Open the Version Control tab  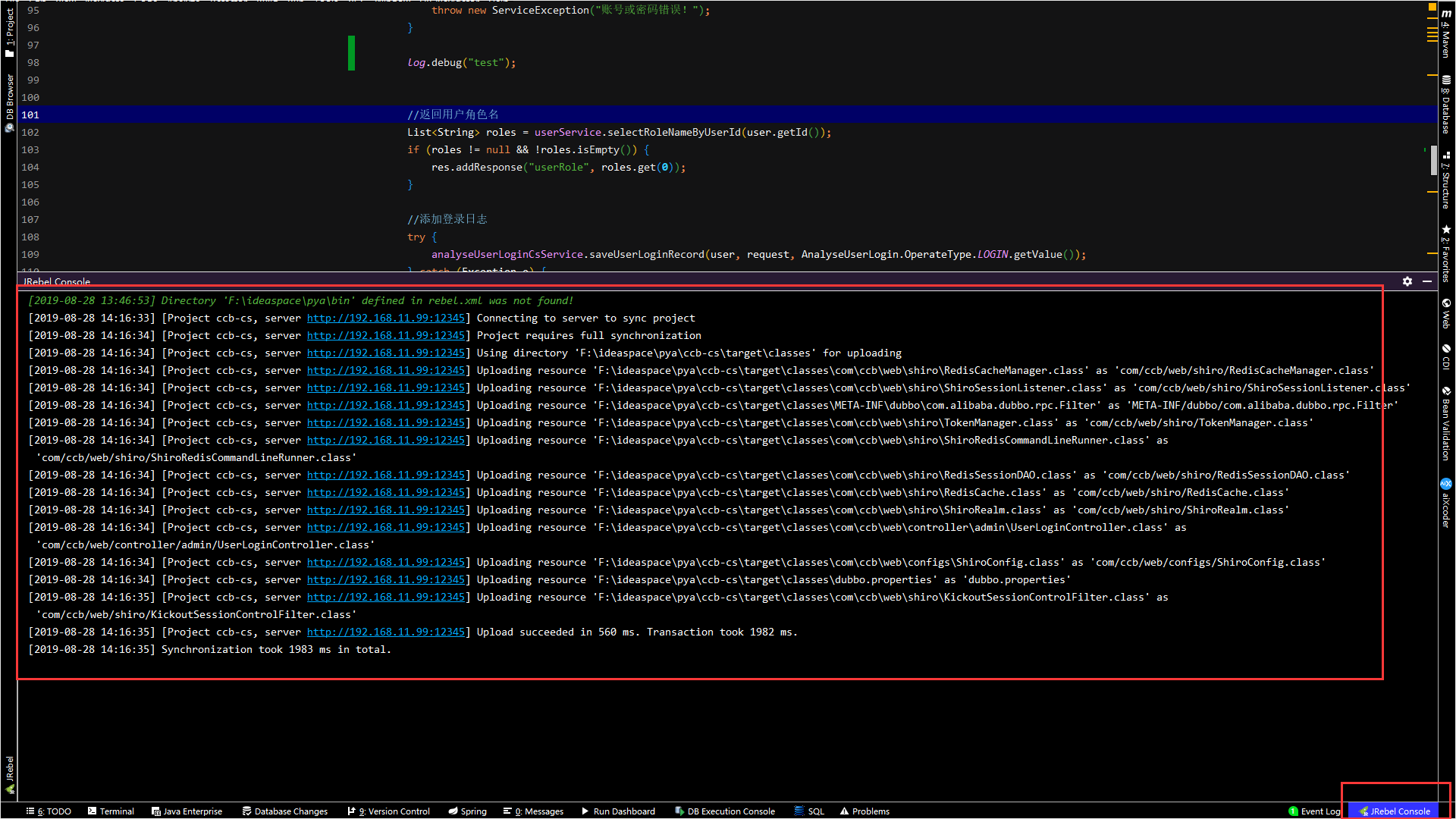(x=388, y=811)
